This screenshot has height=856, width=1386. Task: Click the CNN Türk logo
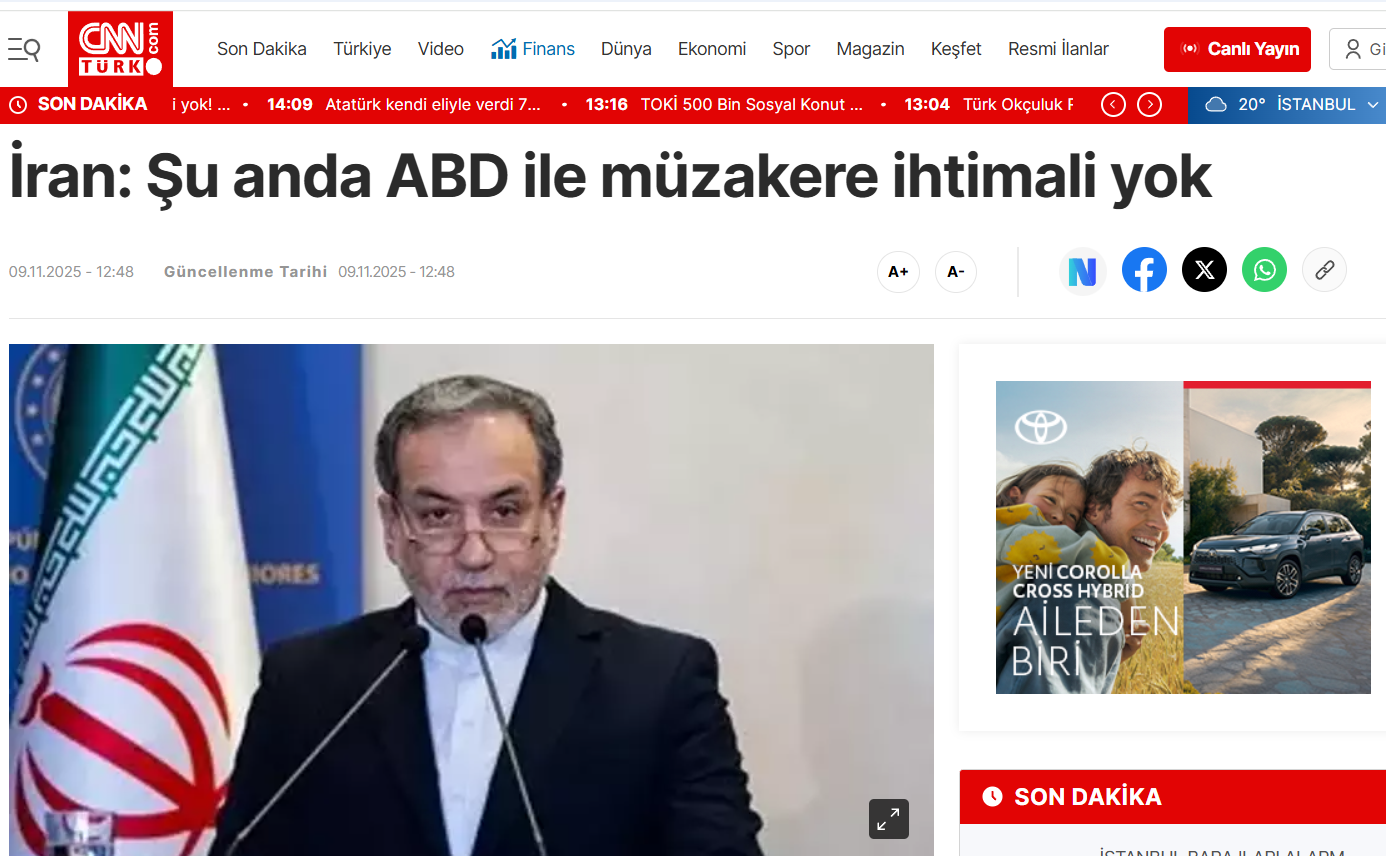point(120,49)
